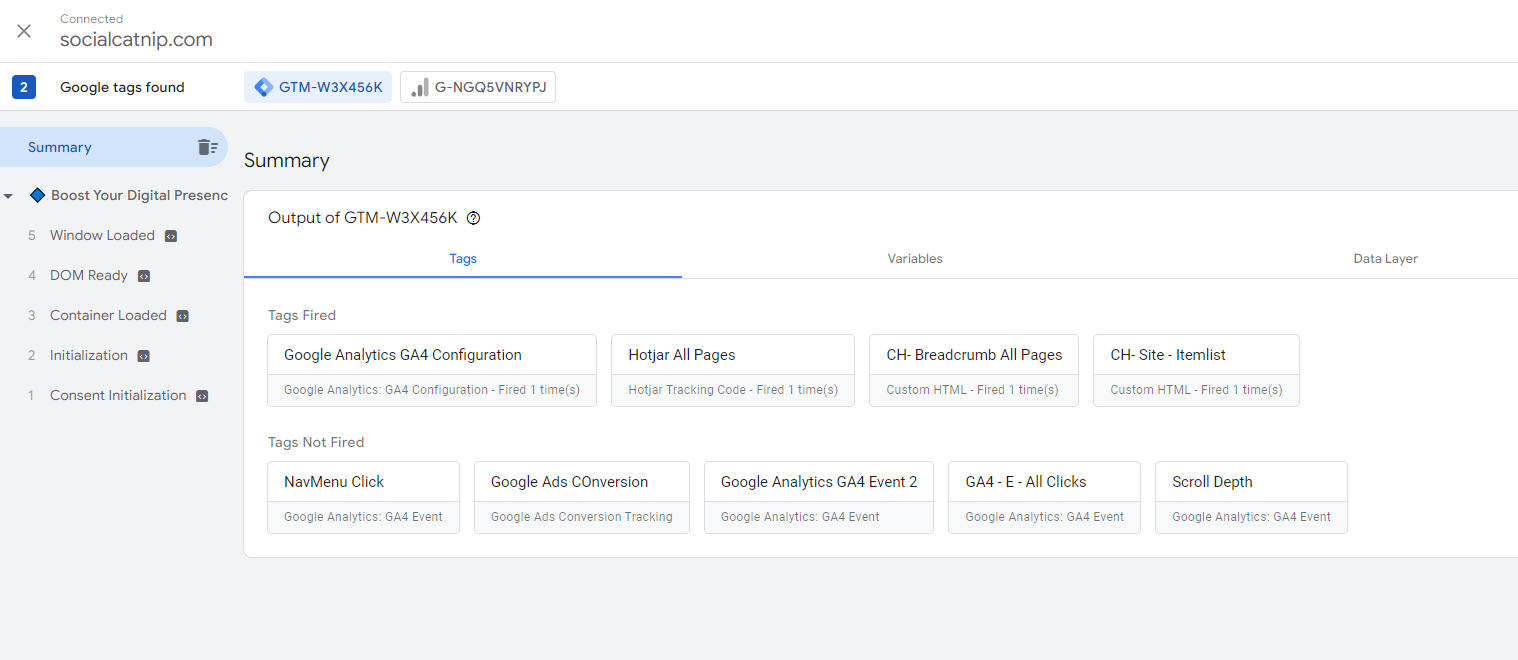Image resolution: width=1518 pixels, height=660 pixels.
Task: Open the Window Loaded event
Action: pos(102,235)
